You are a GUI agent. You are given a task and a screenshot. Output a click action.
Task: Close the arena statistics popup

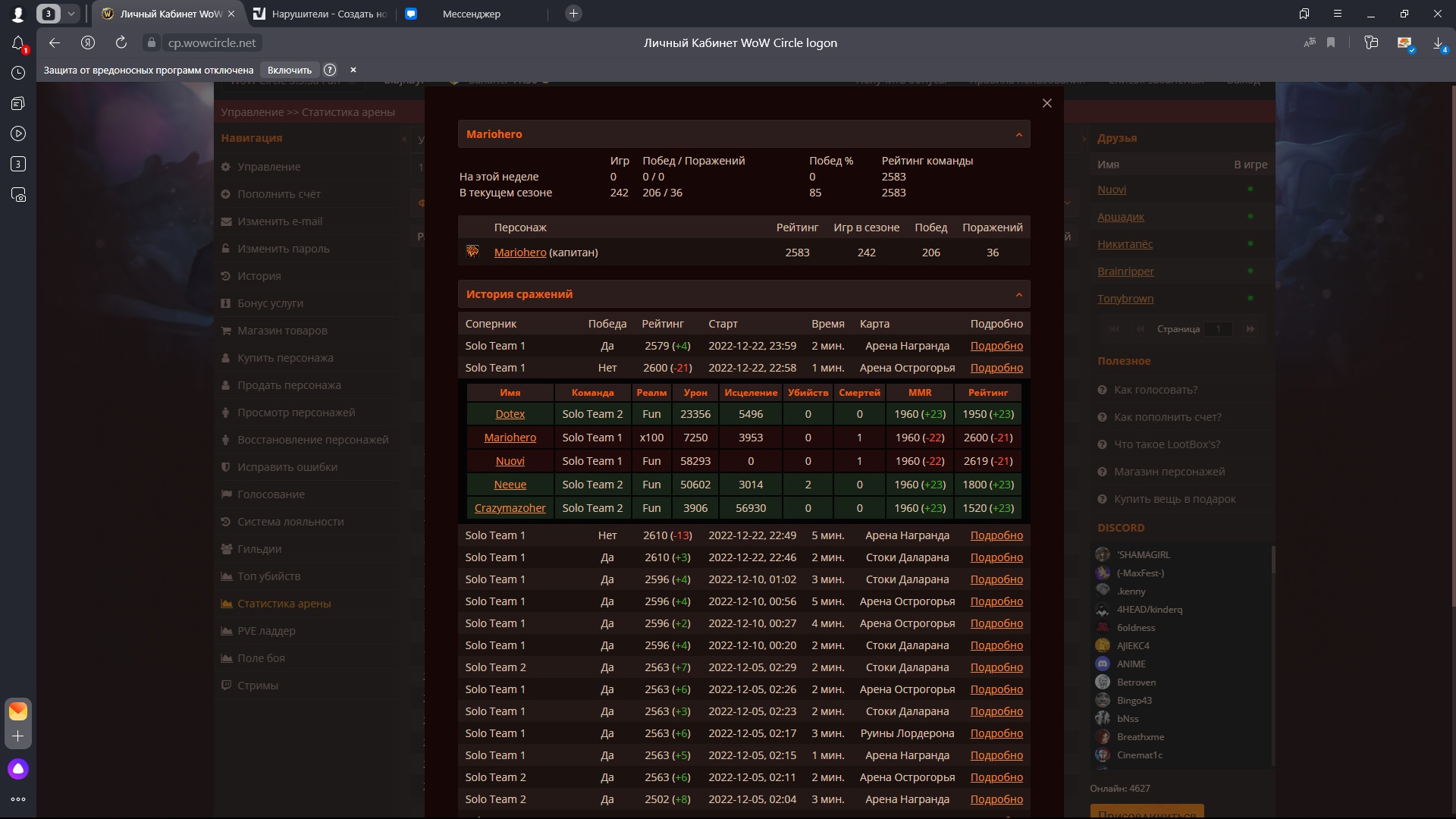(x=1046, y=103)
